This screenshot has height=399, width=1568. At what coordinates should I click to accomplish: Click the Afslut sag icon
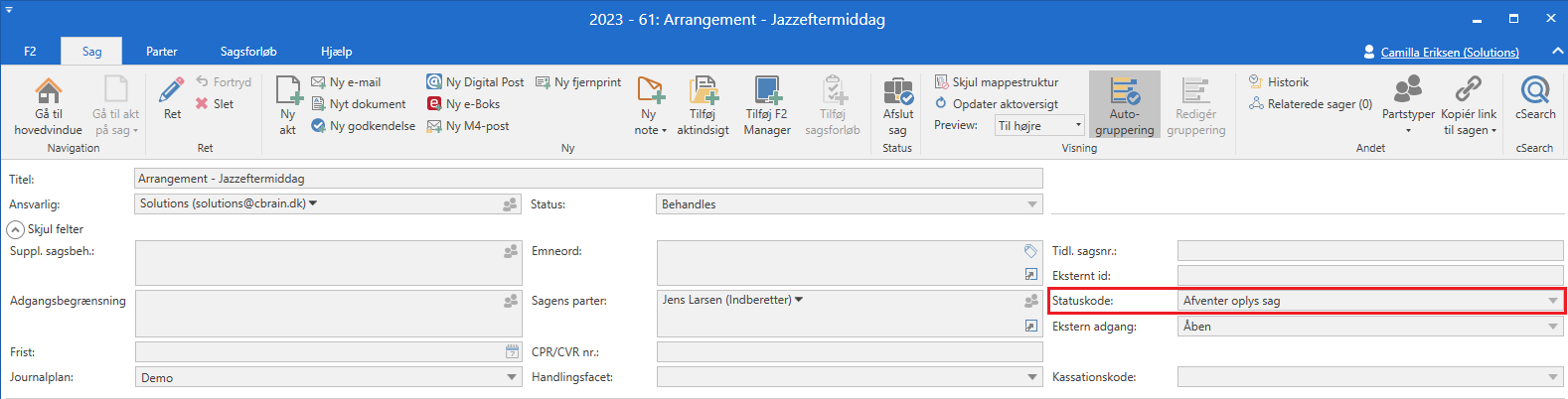pos(897,92)
